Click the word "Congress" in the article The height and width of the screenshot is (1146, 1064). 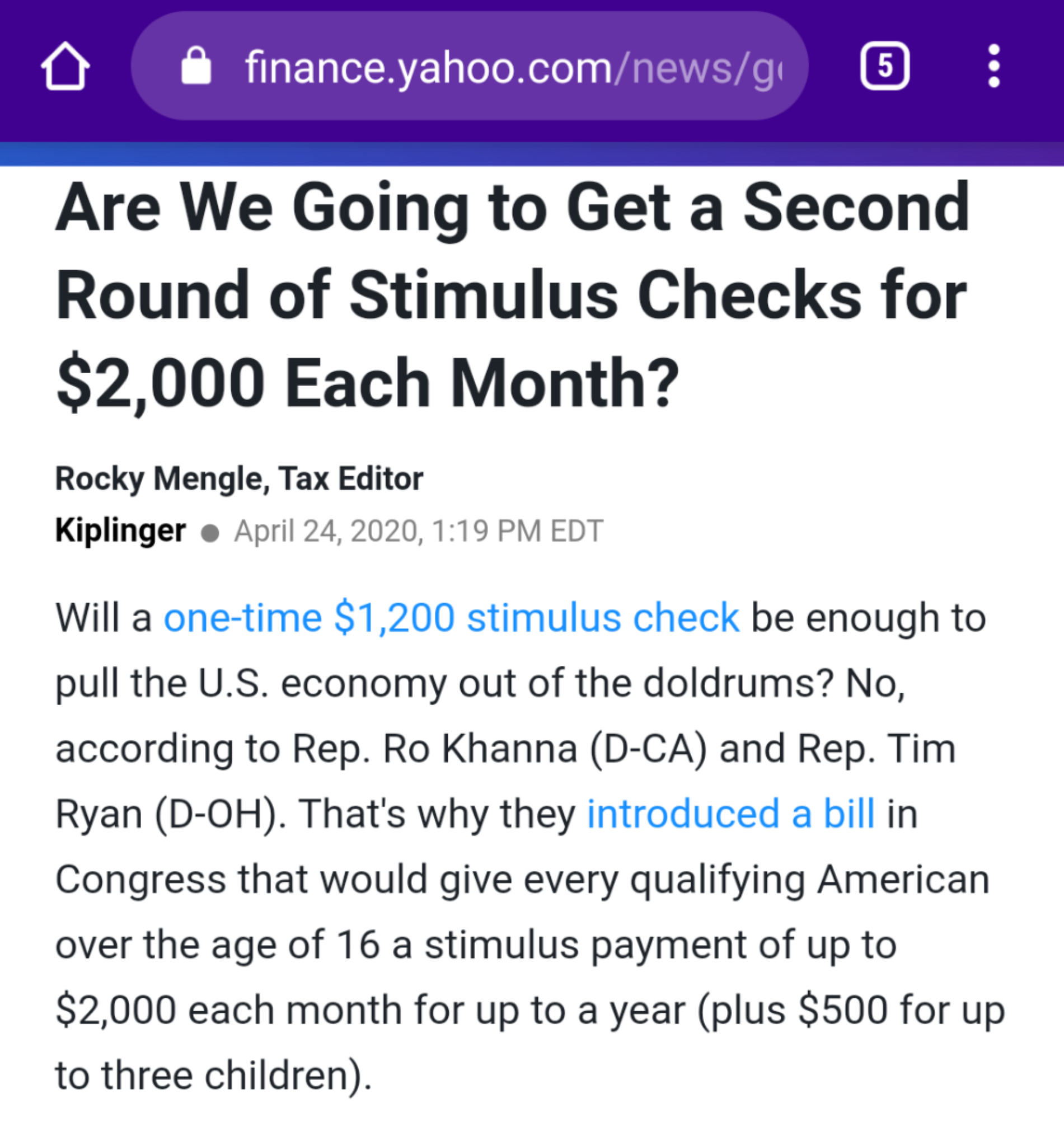pyautogui.click(x=140, y=880)
